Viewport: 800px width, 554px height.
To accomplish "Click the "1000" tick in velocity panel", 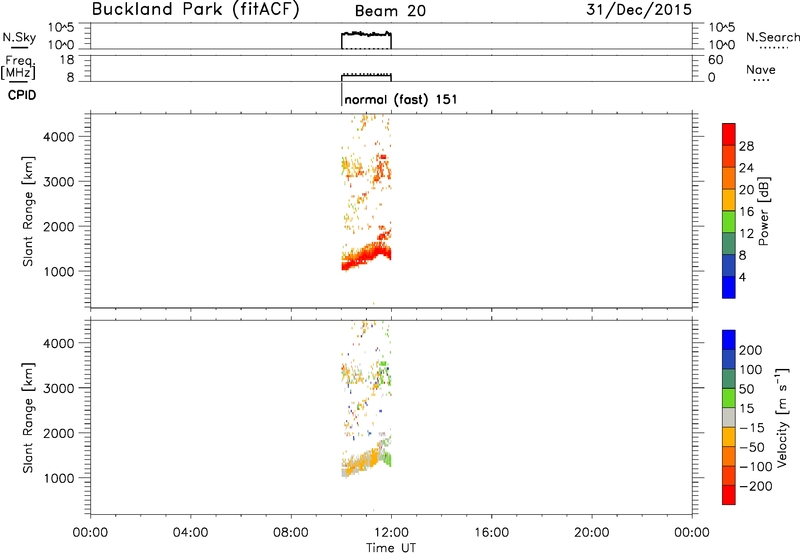I will [59, 478].
